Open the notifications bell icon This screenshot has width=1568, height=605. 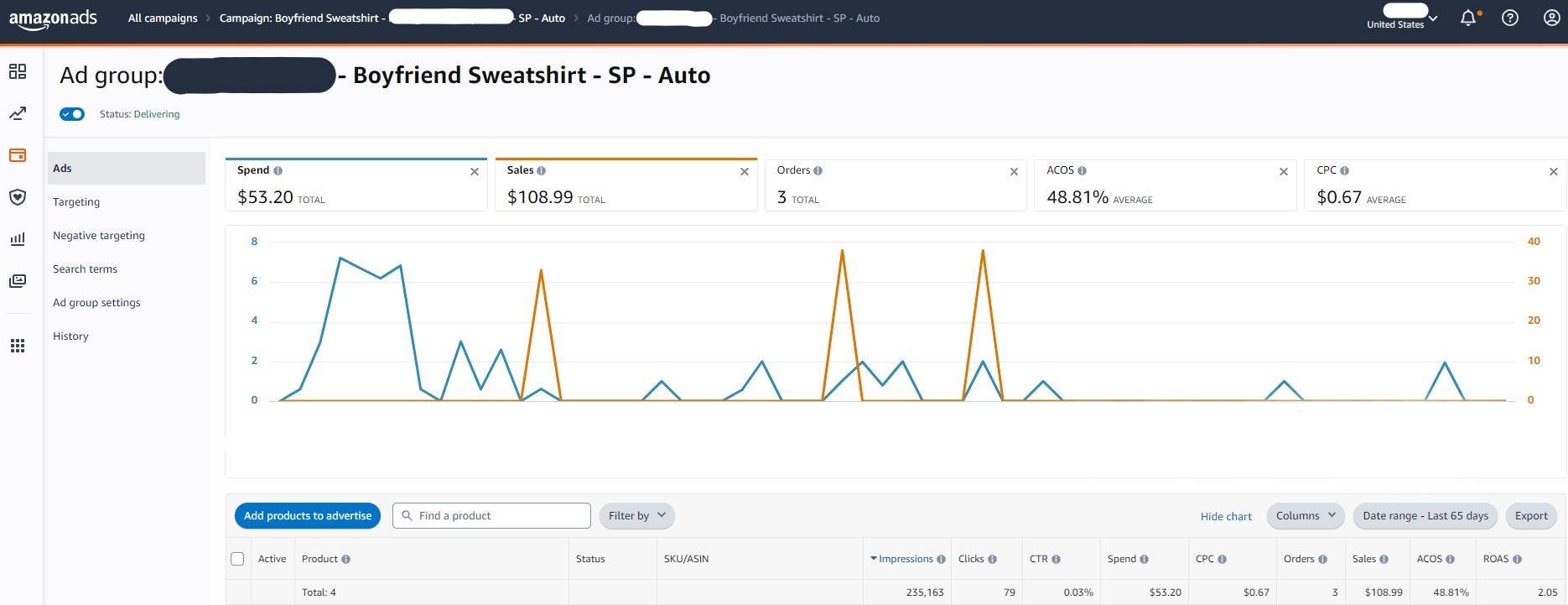coord(1467,18)
